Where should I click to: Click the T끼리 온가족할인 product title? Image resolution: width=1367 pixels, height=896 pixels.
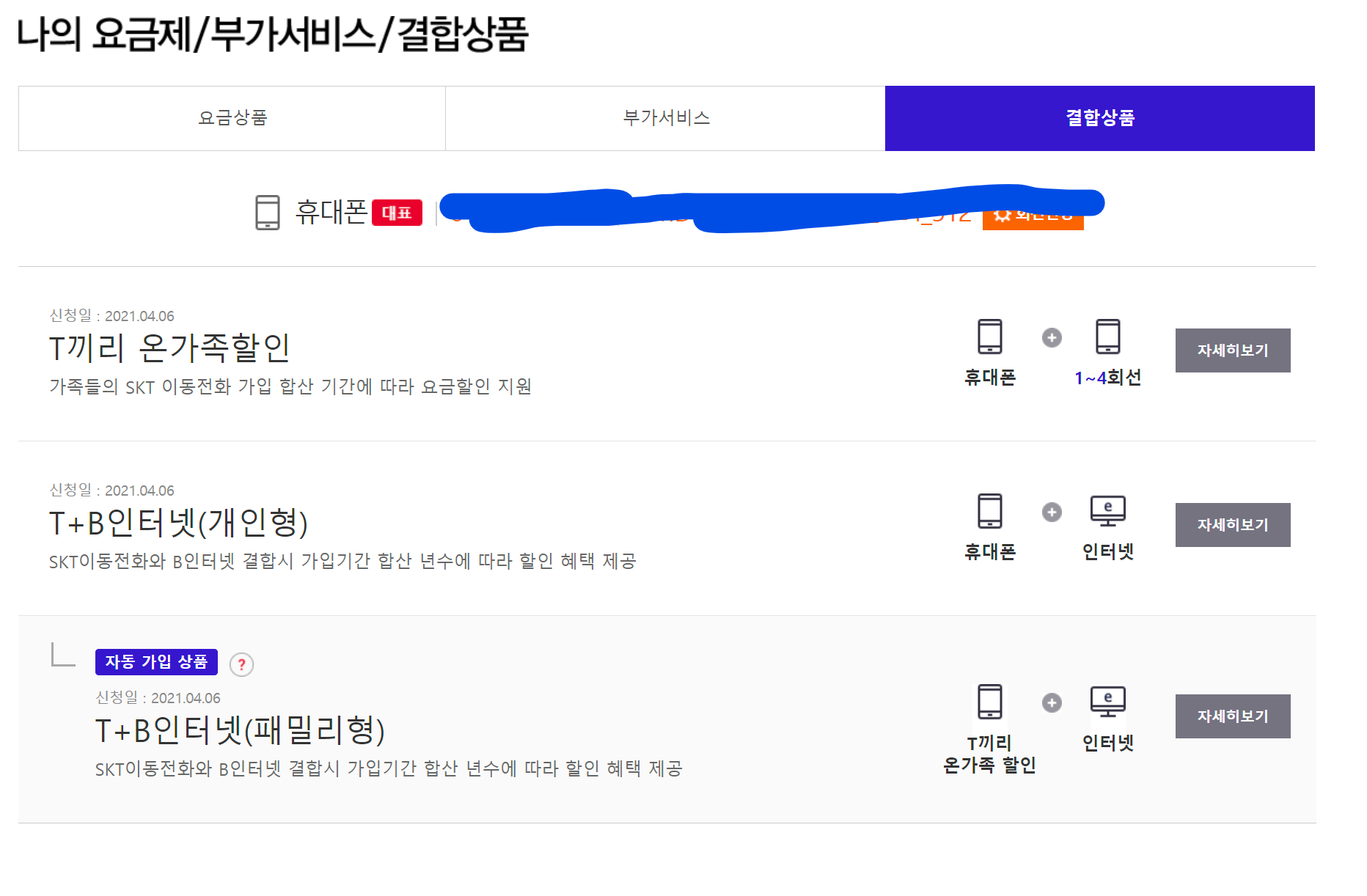(x=169, y=348)
